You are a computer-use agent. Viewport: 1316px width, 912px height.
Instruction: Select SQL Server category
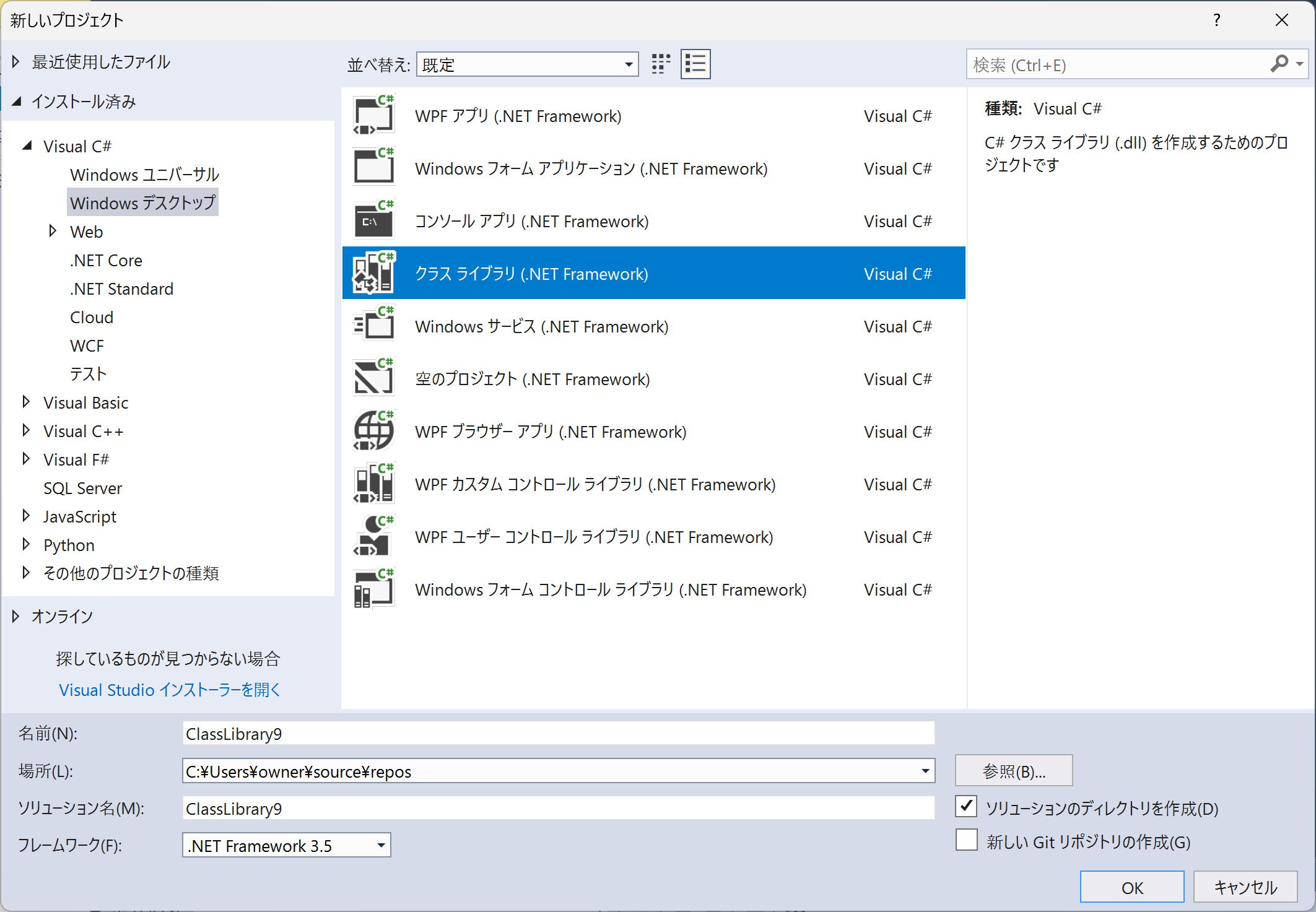pos(82,488)
